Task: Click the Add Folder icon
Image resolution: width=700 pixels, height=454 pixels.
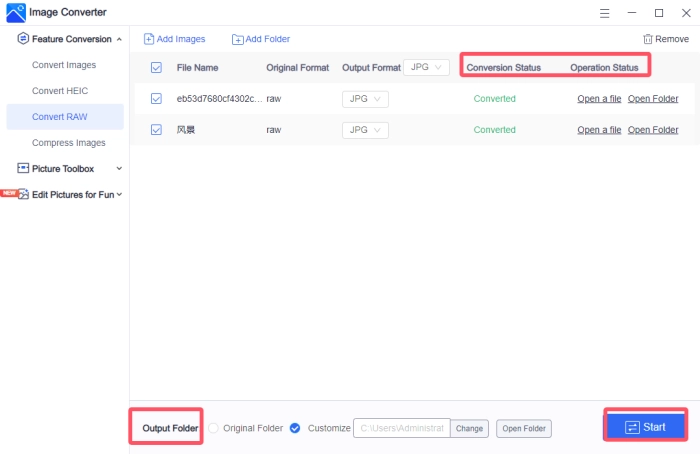Action: [238, 39]
